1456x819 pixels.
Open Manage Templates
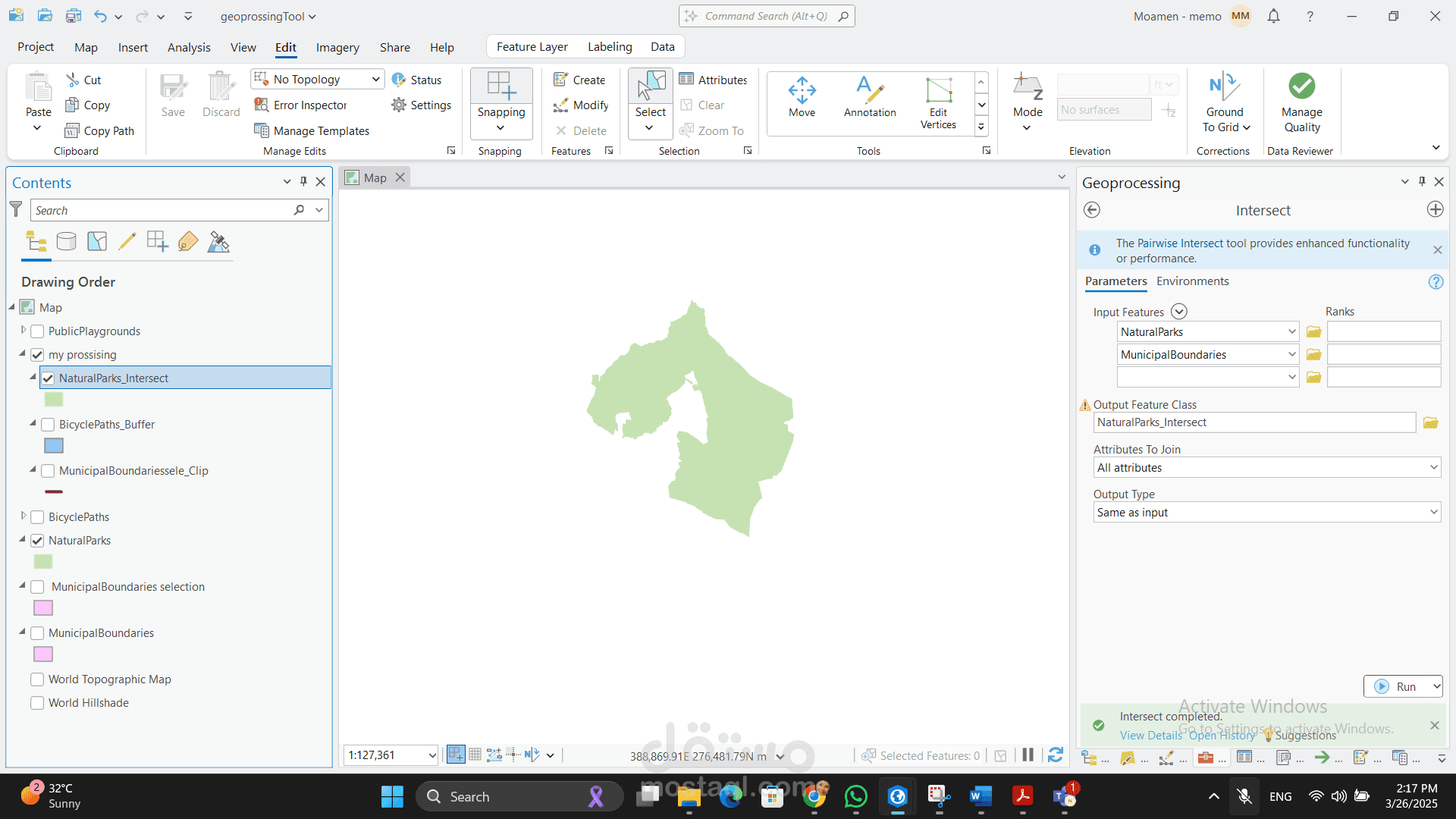(x=312, y=130)
